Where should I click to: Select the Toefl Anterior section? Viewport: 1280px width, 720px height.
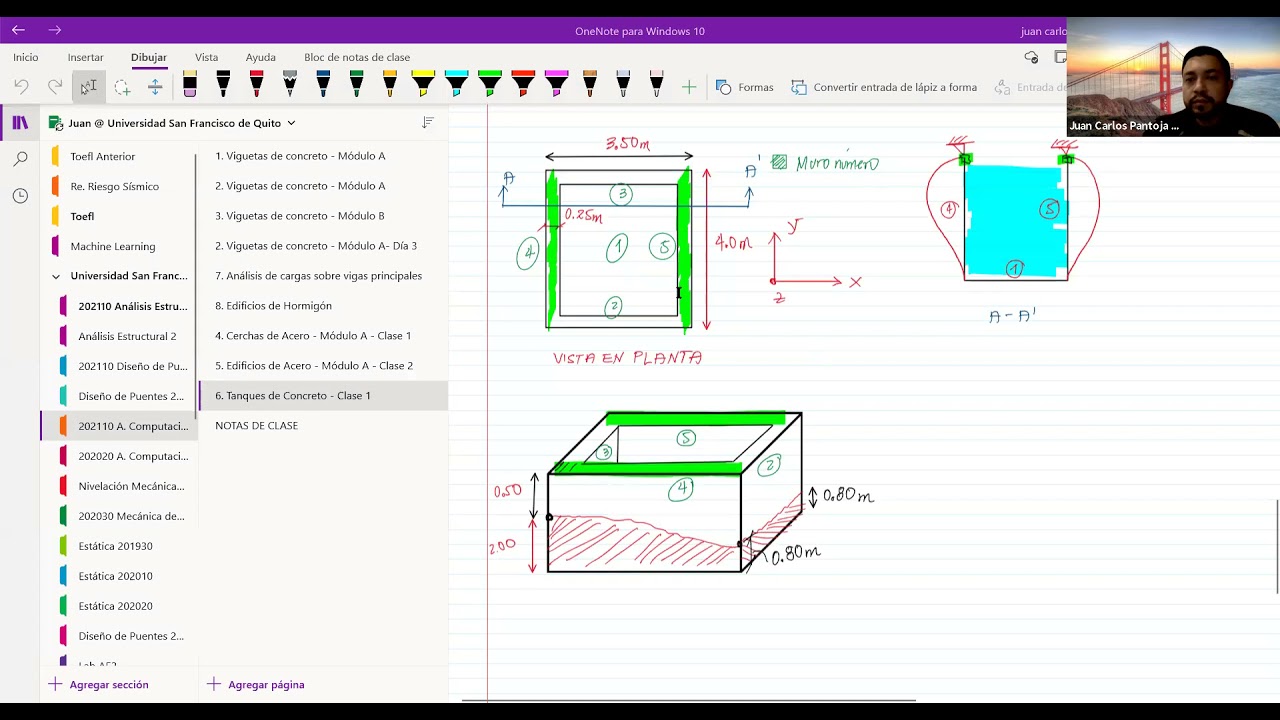coord(118,156)
